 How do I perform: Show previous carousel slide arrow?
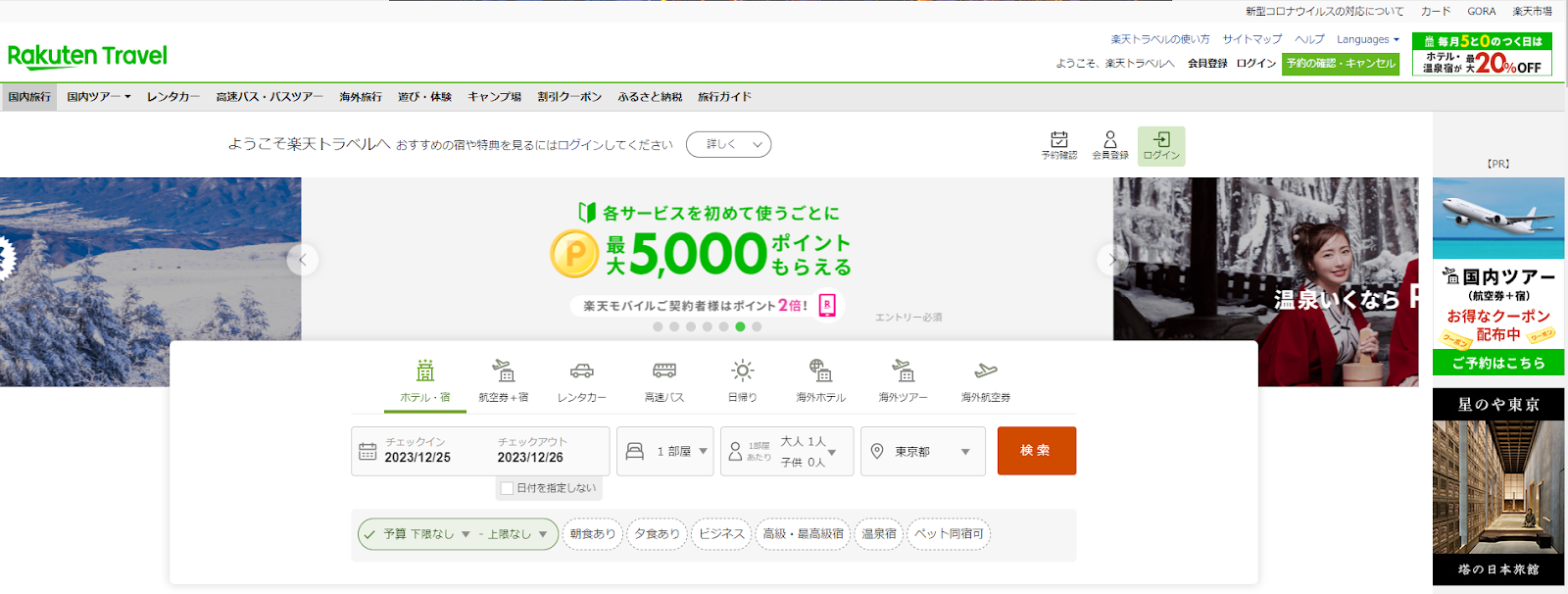coord(303,260)
